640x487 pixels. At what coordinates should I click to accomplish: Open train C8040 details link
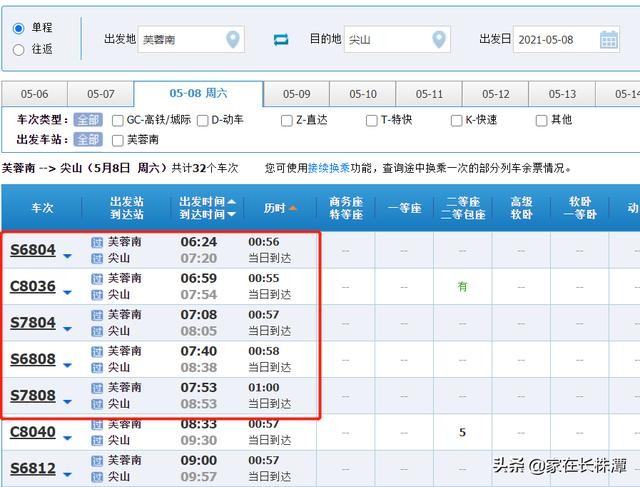(x=33, y=431)
